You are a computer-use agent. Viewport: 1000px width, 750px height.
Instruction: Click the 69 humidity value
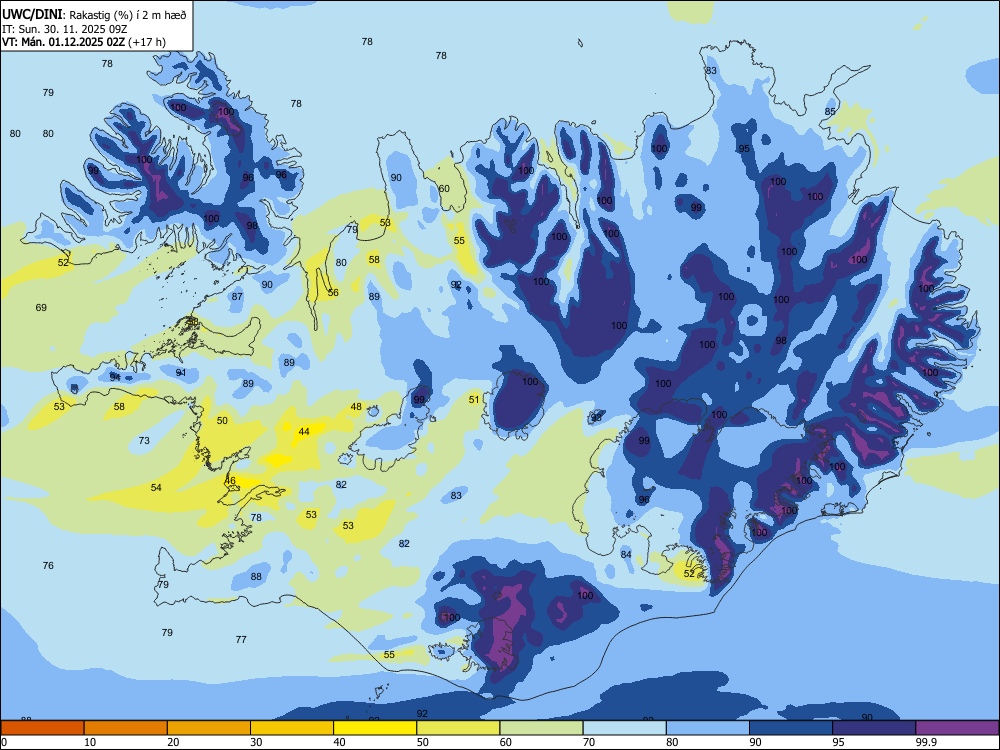click(41, 308)
